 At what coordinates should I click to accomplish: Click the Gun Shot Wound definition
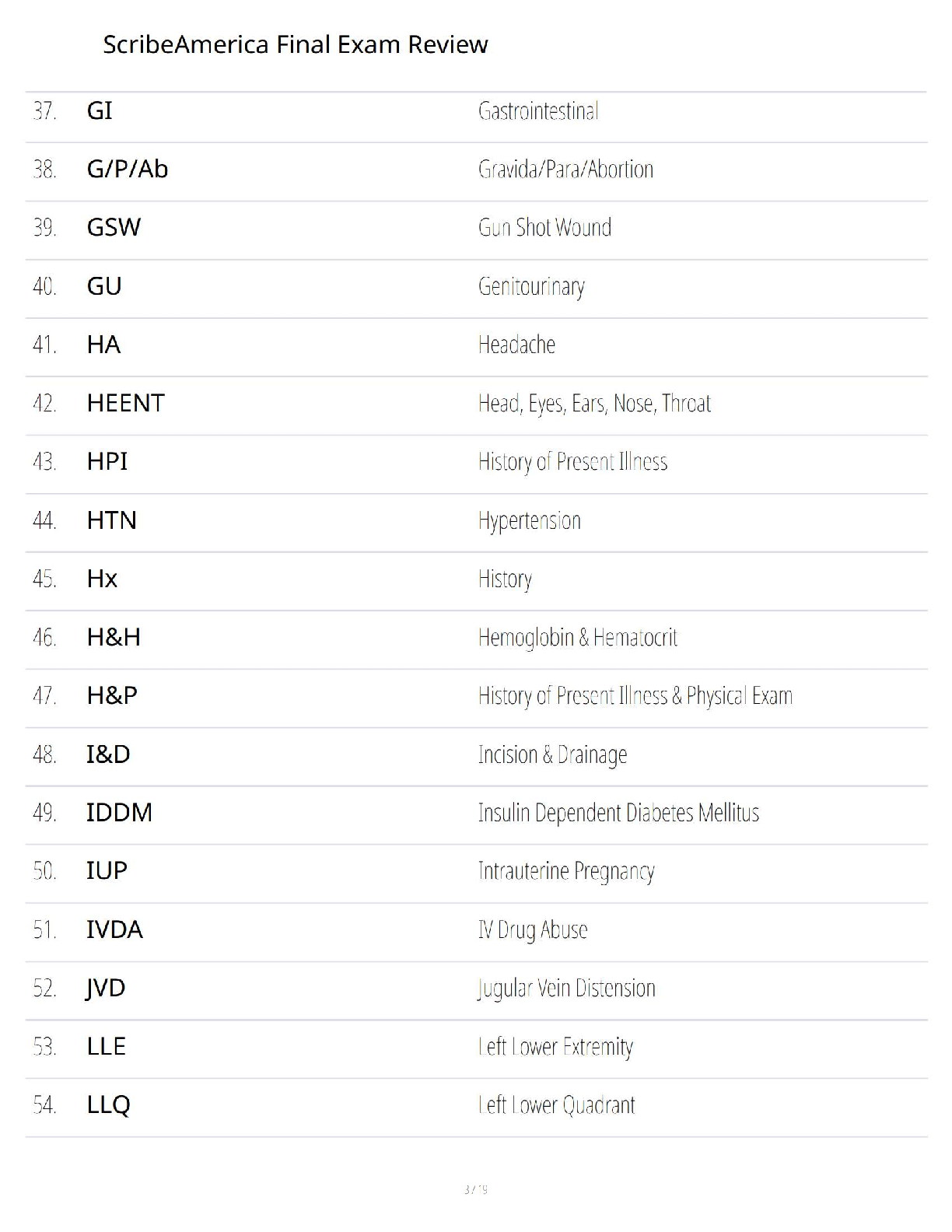click(x=544, y=227)
